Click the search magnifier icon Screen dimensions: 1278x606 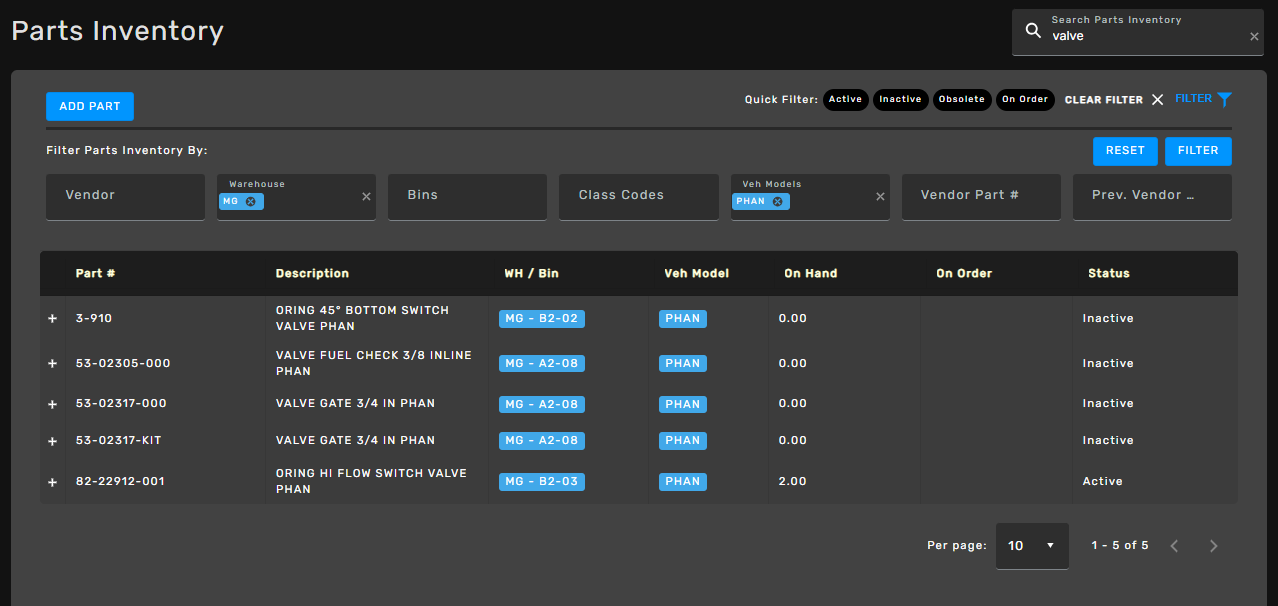pos(1034,31)
